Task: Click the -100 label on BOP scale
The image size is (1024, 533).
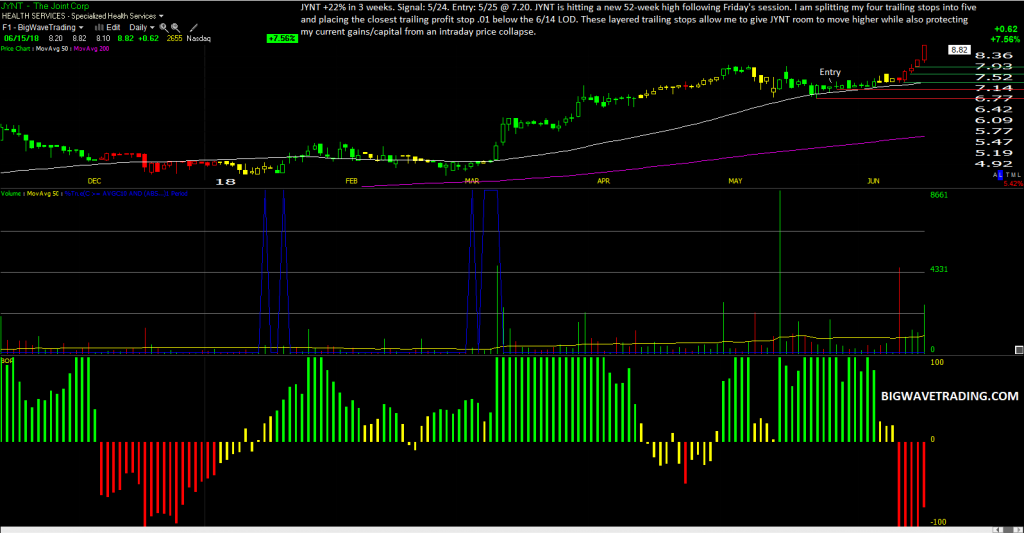Action: click(938, 522)
